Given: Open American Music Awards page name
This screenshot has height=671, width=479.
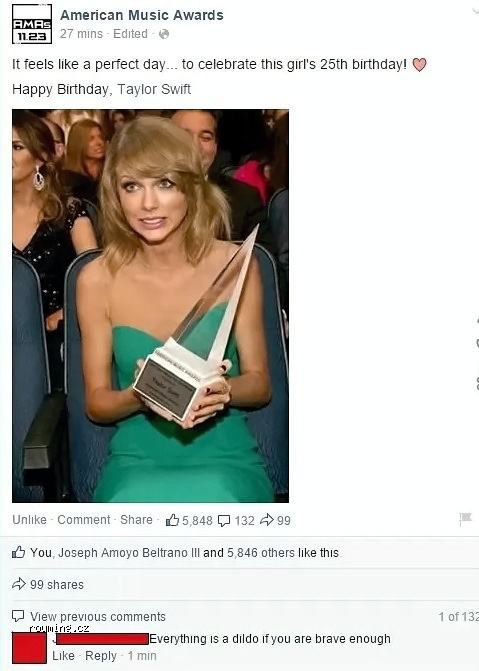Looking at the screenshot, I should pos(142,15).
